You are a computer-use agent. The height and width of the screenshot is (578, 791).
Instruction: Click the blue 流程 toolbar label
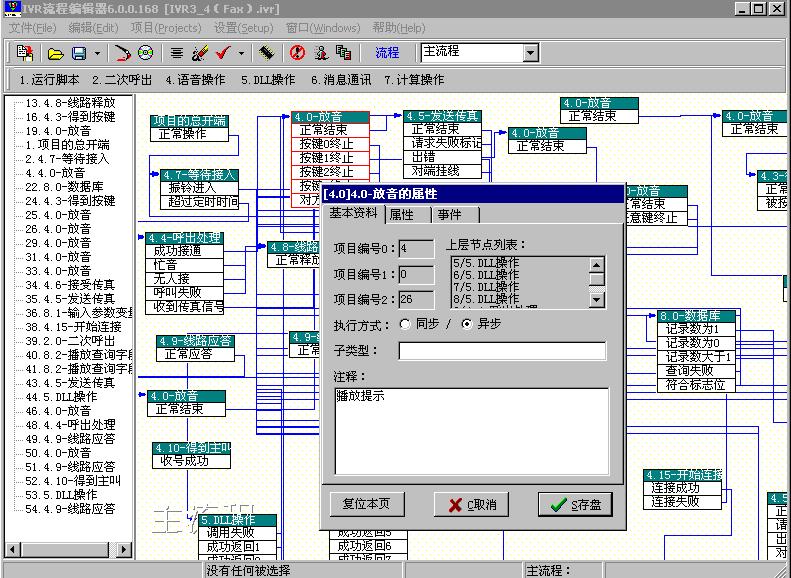tap(387, 52)
